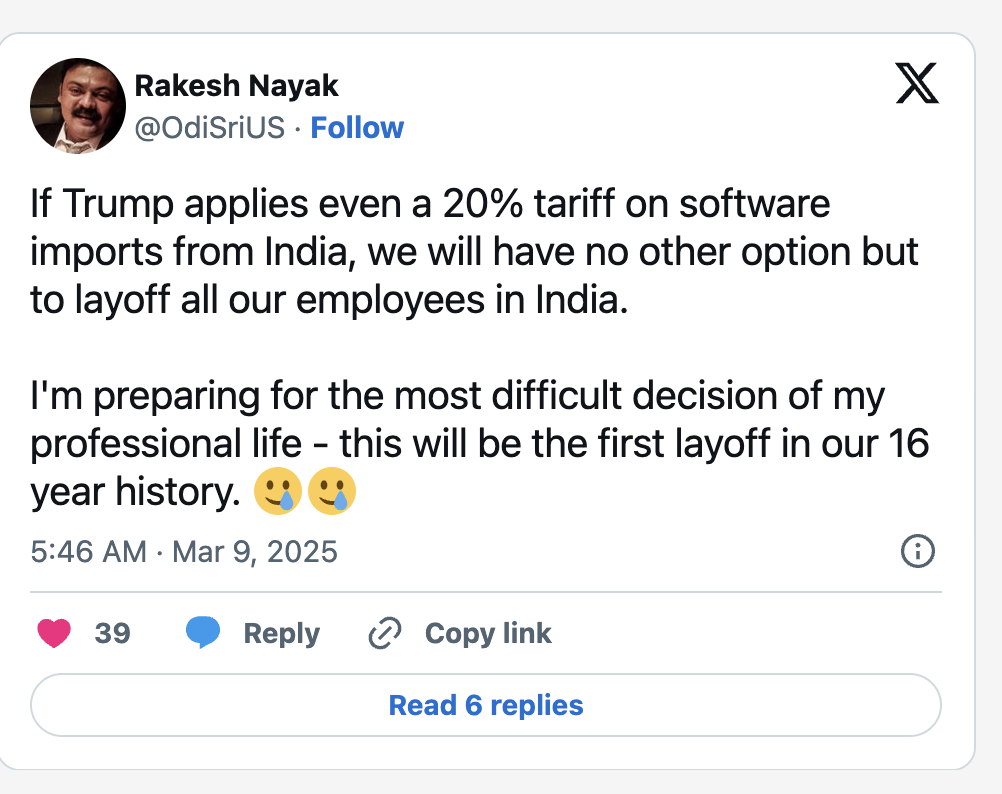This screenshot has width=1002, height=794.
Task: Click the second crying face emoji
Action: coord(331,493)
